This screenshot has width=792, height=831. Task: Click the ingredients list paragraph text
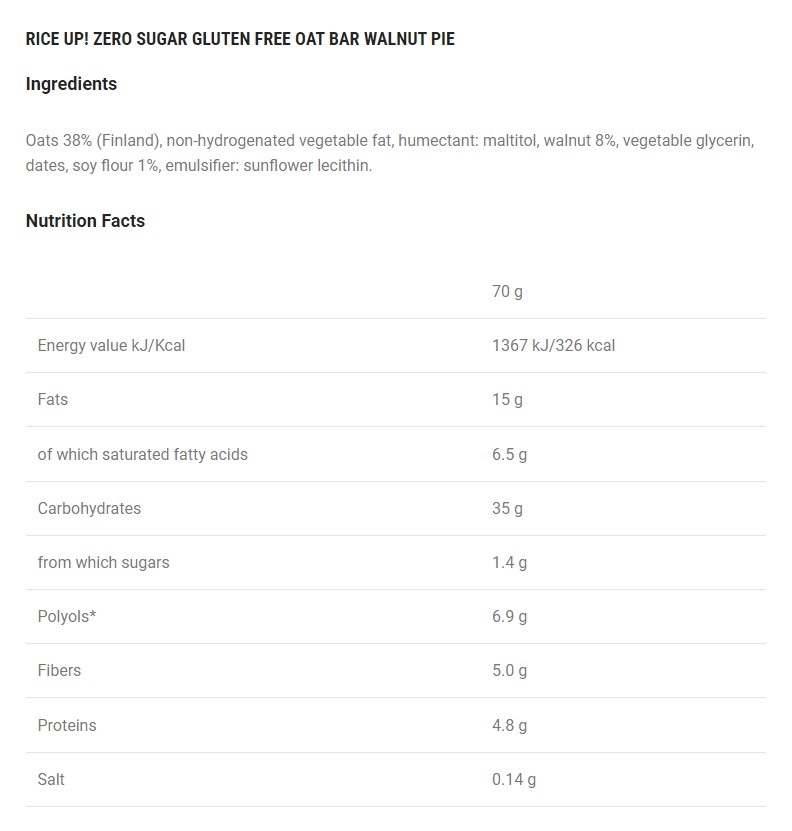[389, 153]
